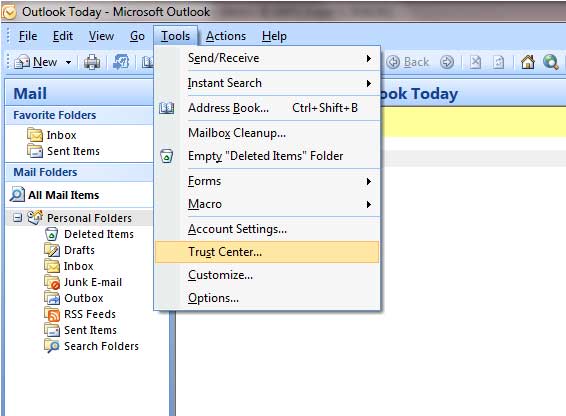The image size is (566, 416).
Task: Click the Personal Folders icon
Action: [x=35, y=217]
